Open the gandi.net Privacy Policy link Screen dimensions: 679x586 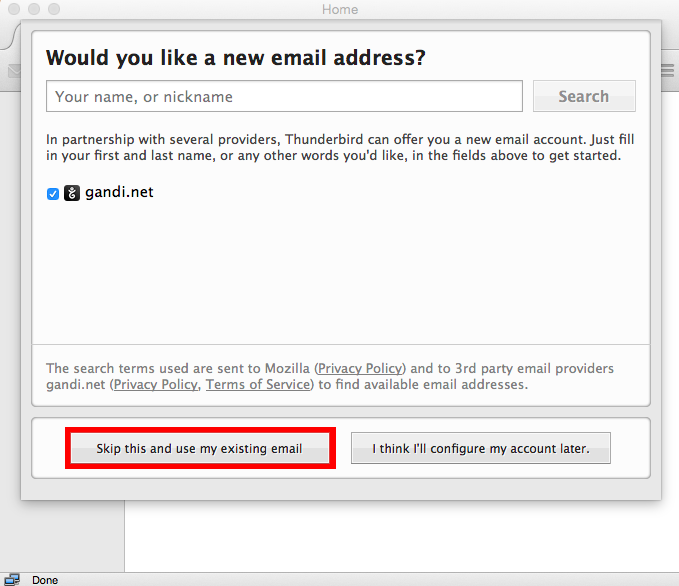(x=156, y=385)
